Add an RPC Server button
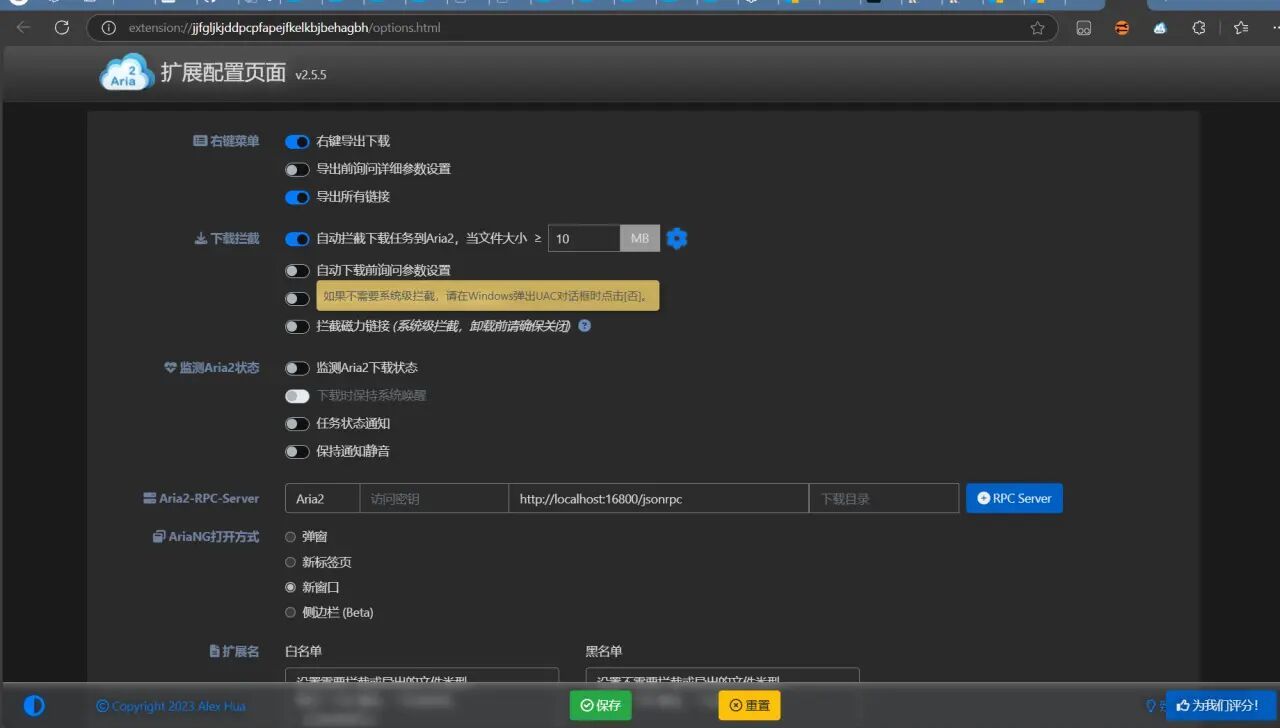The image size is (1280, 728). tap(1014, 498)
